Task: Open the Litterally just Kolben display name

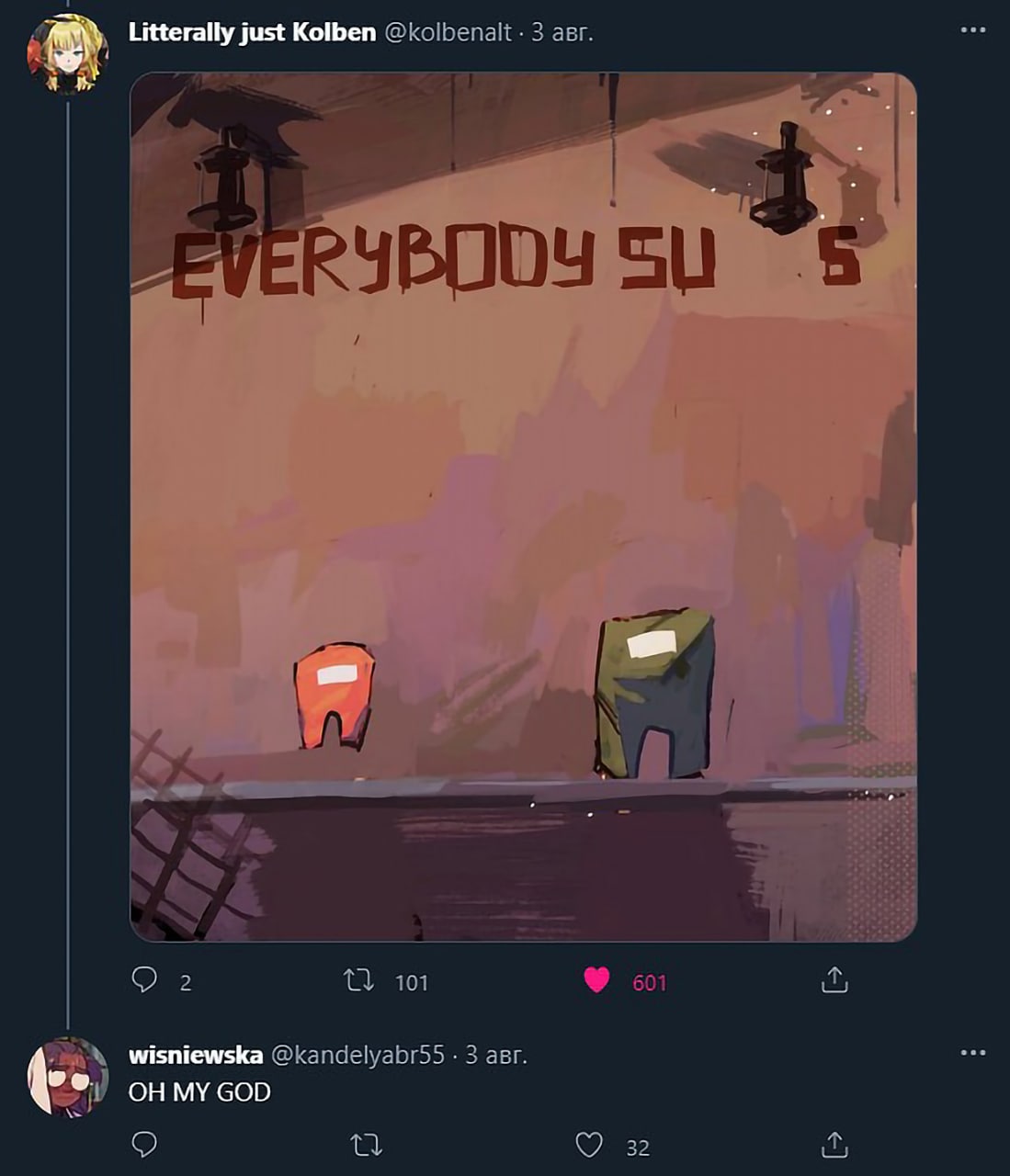Action: 252,32
